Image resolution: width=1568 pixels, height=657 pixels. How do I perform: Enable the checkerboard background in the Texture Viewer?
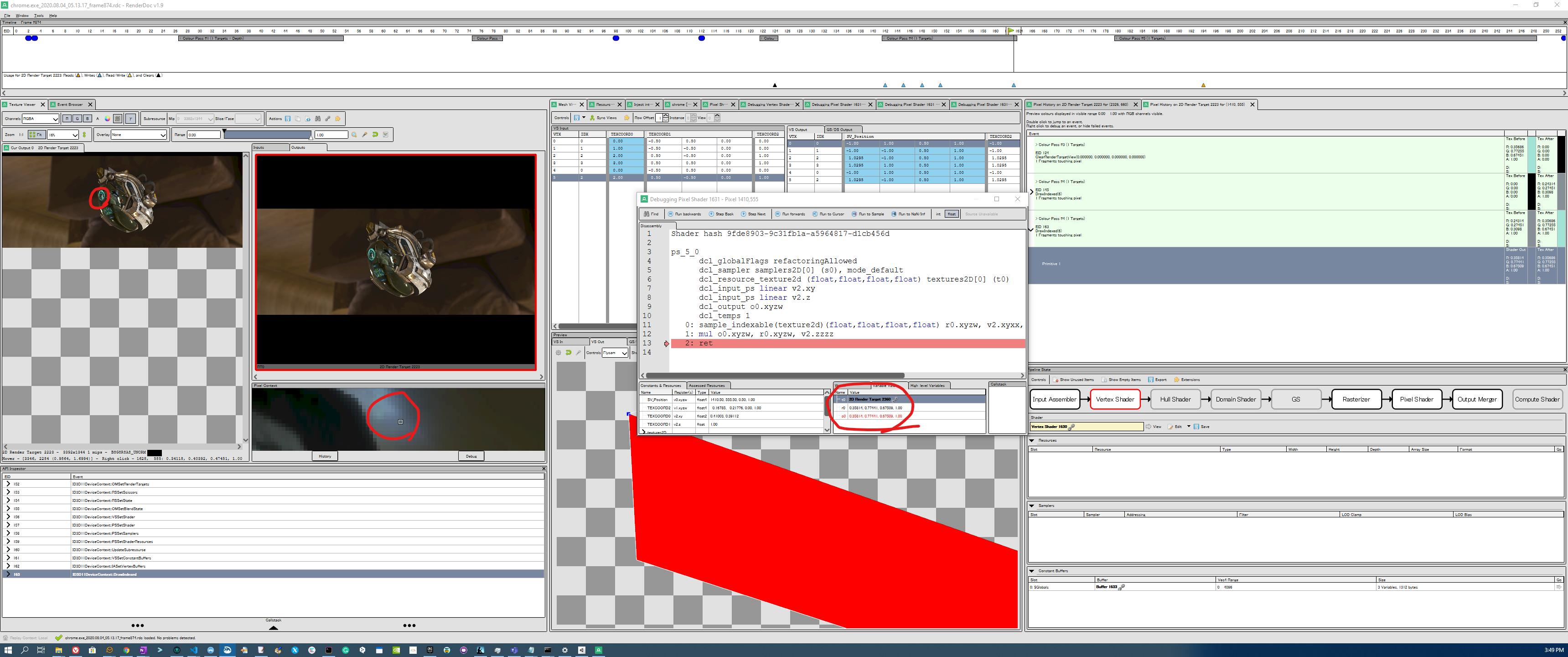tap(118, 119)
